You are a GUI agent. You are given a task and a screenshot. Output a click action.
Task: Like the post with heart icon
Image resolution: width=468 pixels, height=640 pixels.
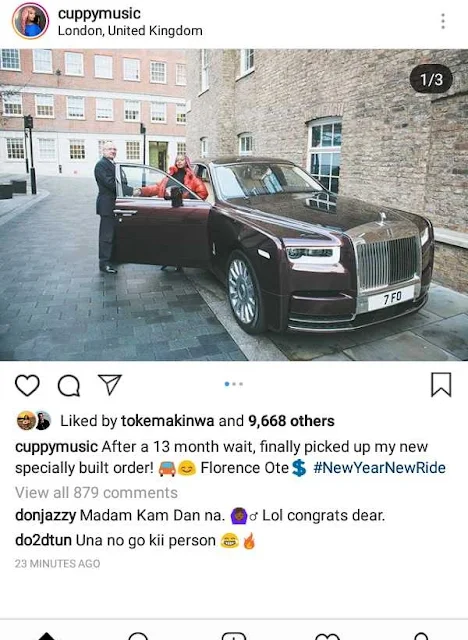pyautogui.click(x=27, y=385)
